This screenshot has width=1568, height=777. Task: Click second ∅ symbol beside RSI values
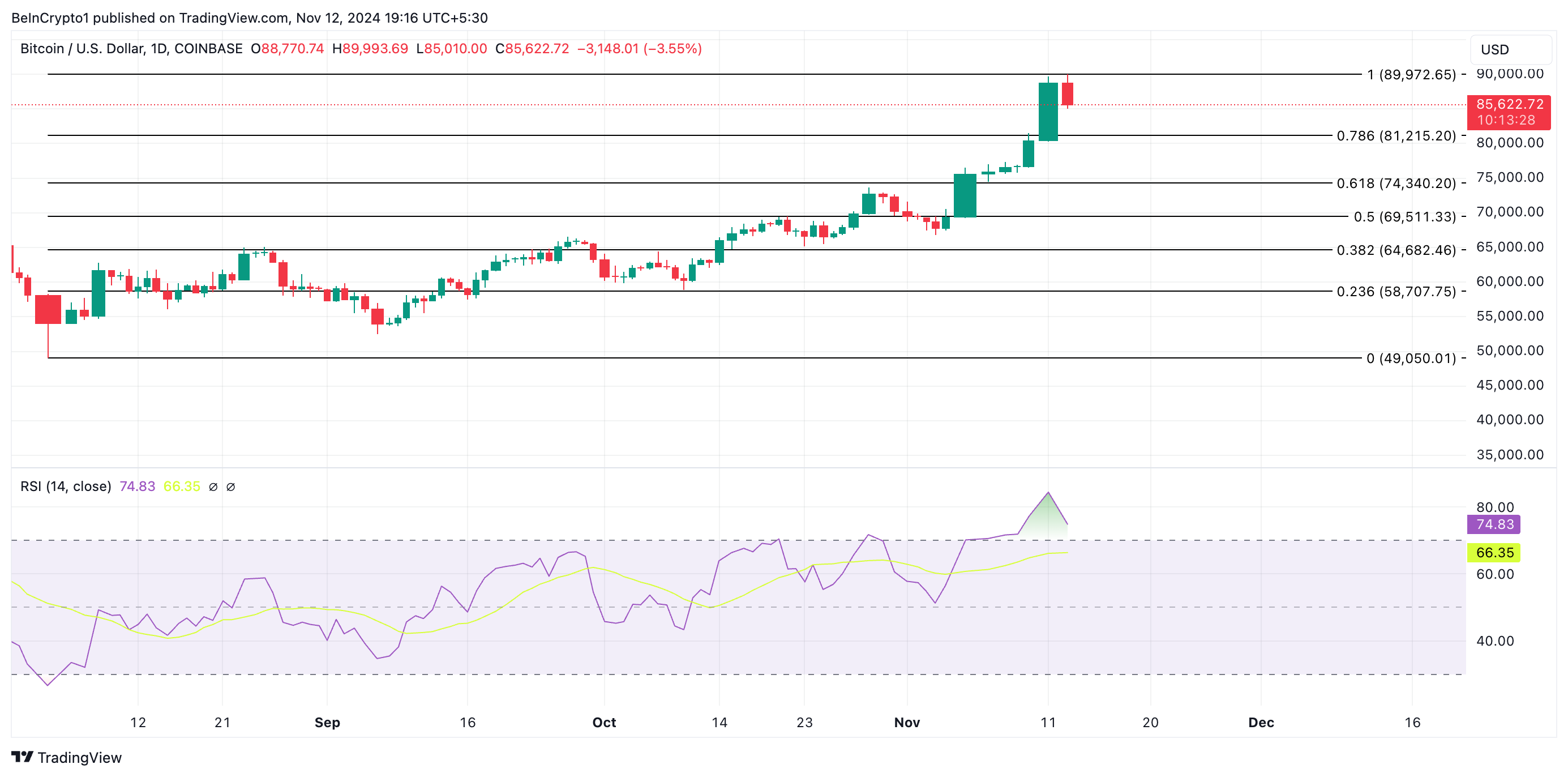[x=231, y=486]
